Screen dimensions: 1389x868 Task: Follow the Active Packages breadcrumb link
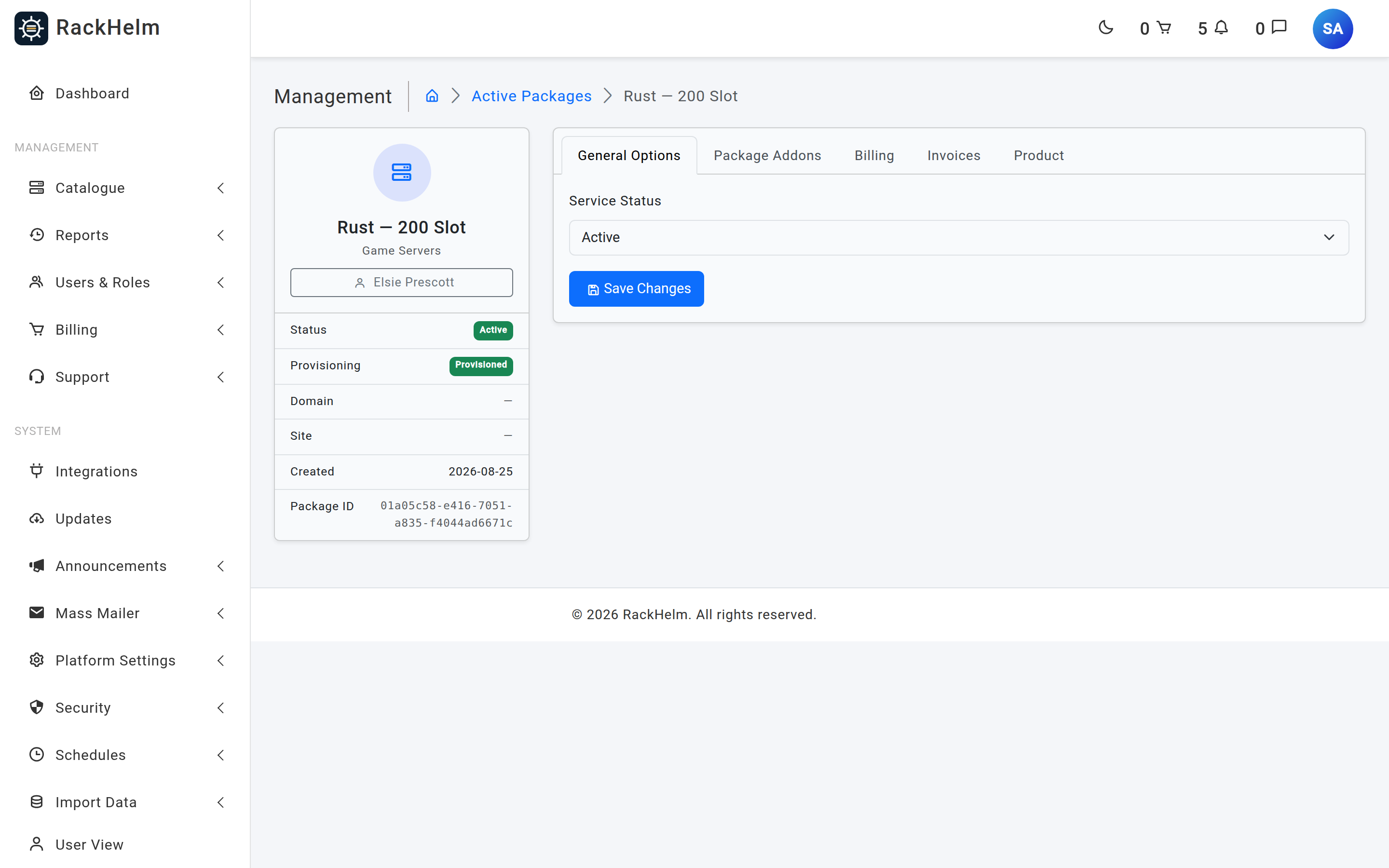pyautogui.click(x=531, y=96)
